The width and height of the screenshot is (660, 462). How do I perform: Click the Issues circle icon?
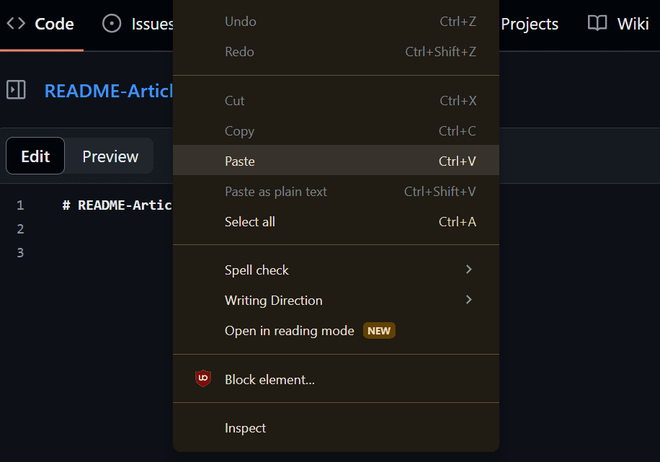click(x=112, y=24)
